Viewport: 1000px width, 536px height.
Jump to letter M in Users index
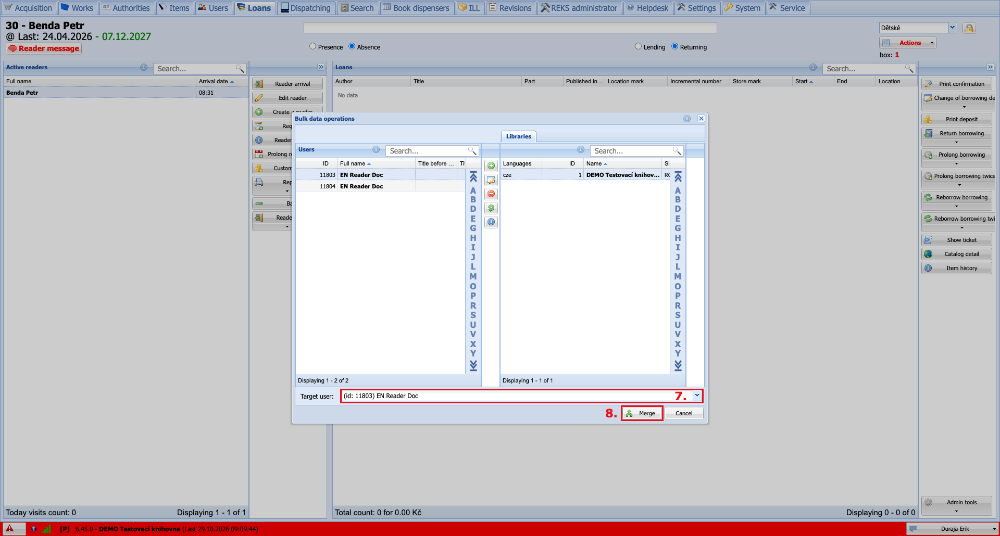click(x=473, y=276)
